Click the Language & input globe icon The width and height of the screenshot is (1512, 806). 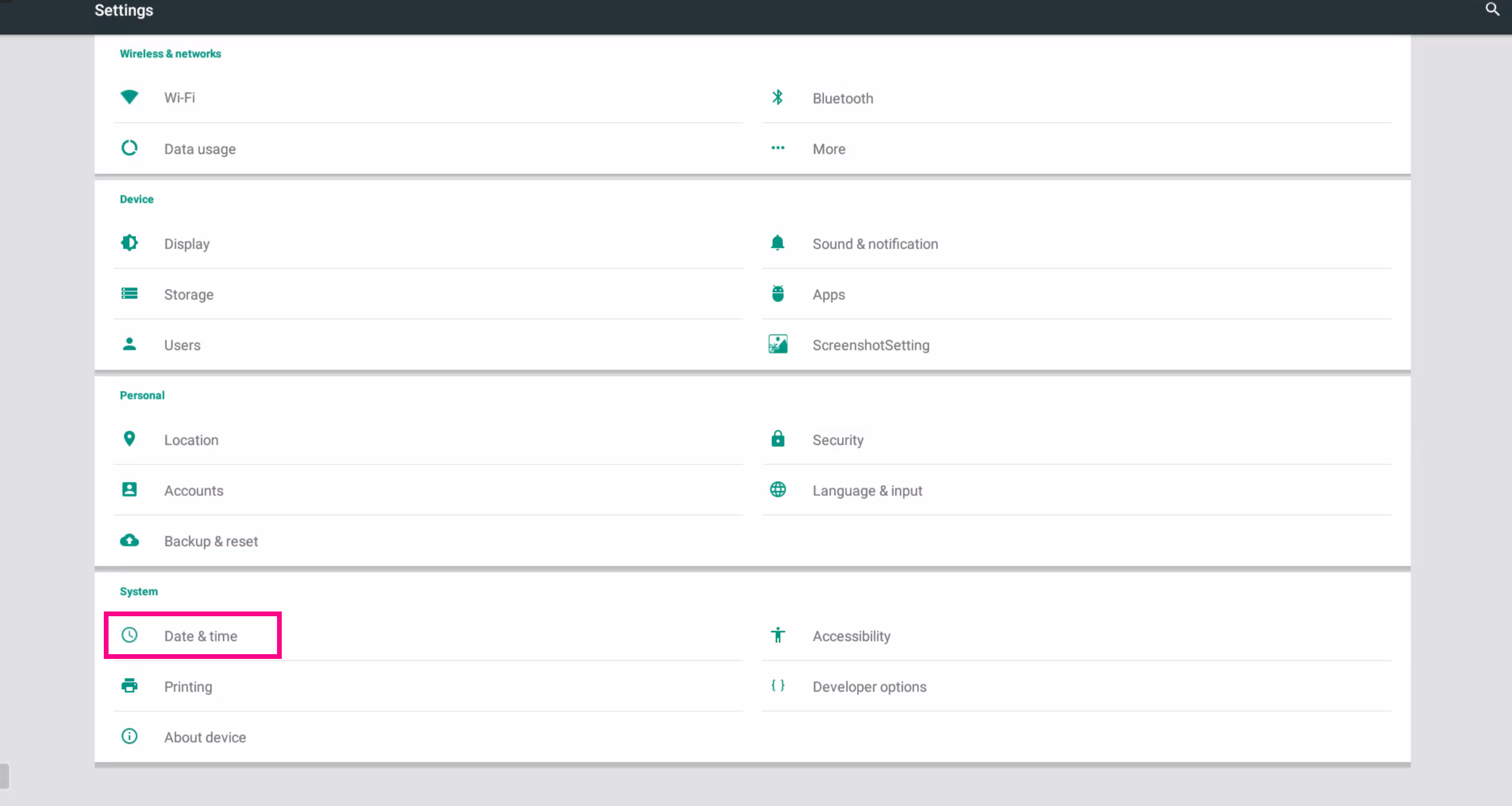pyautogui.click(x=778, y=490)
